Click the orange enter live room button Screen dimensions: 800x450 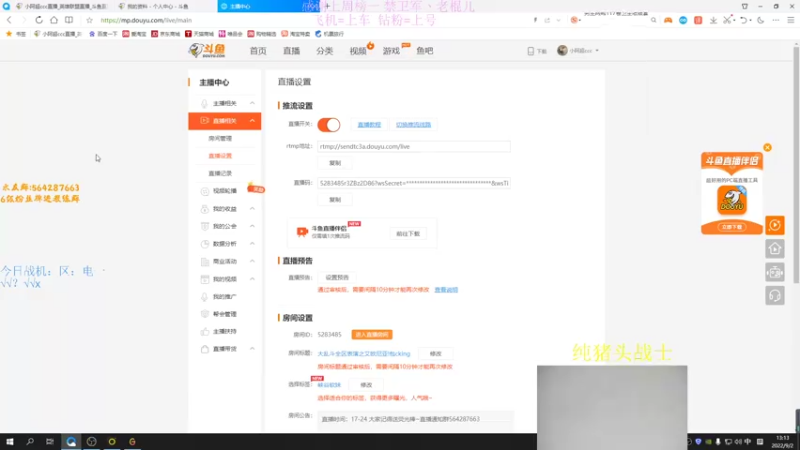[371, 335]
